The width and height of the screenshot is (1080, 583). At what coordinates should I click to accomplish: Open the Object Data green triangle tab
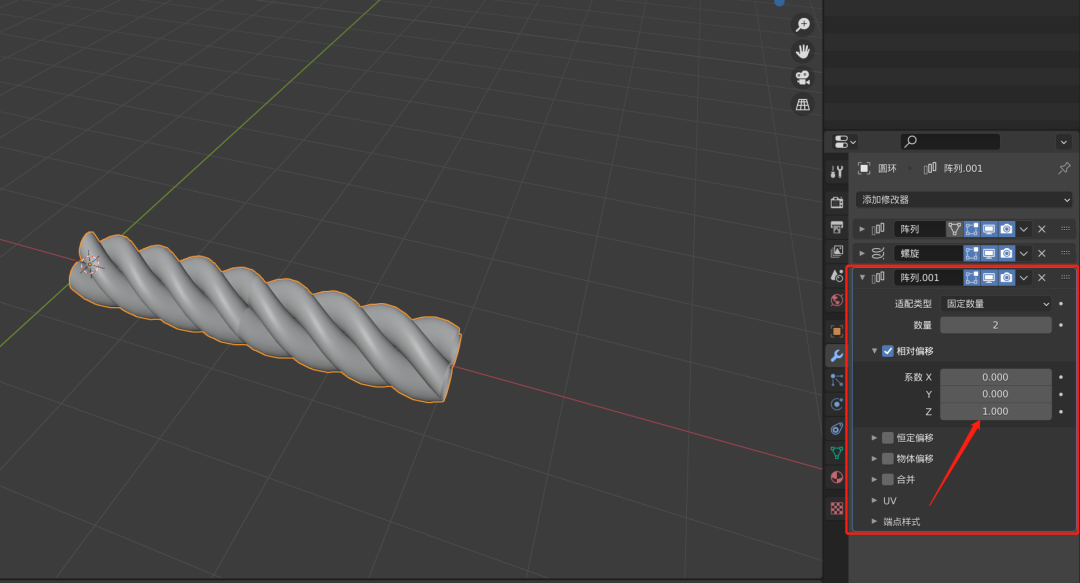837,453
